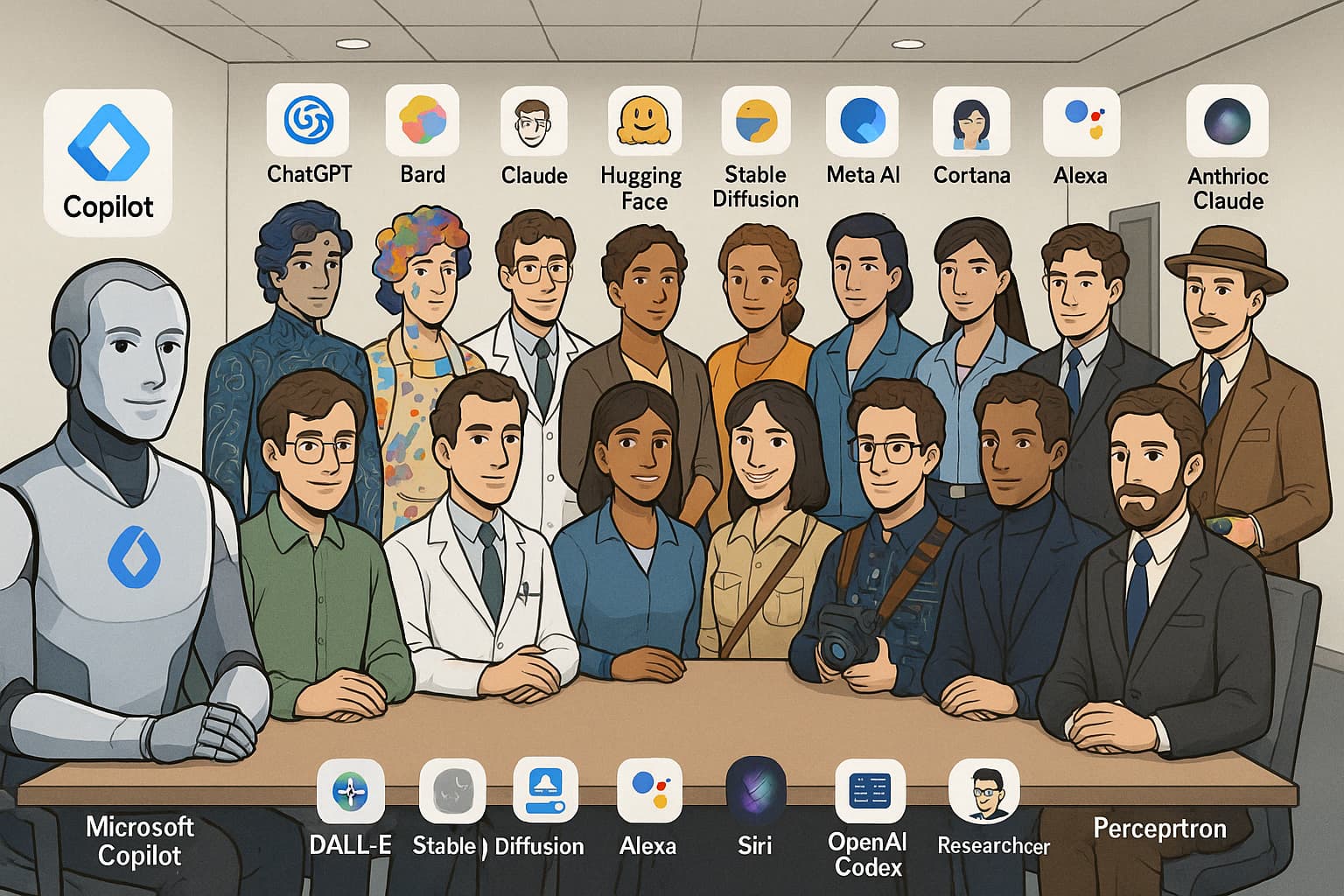Viewport: 1344px width, 896px height.
Task: Click the 'Microsoft Copilot' caption
Action: pos(140,841)
